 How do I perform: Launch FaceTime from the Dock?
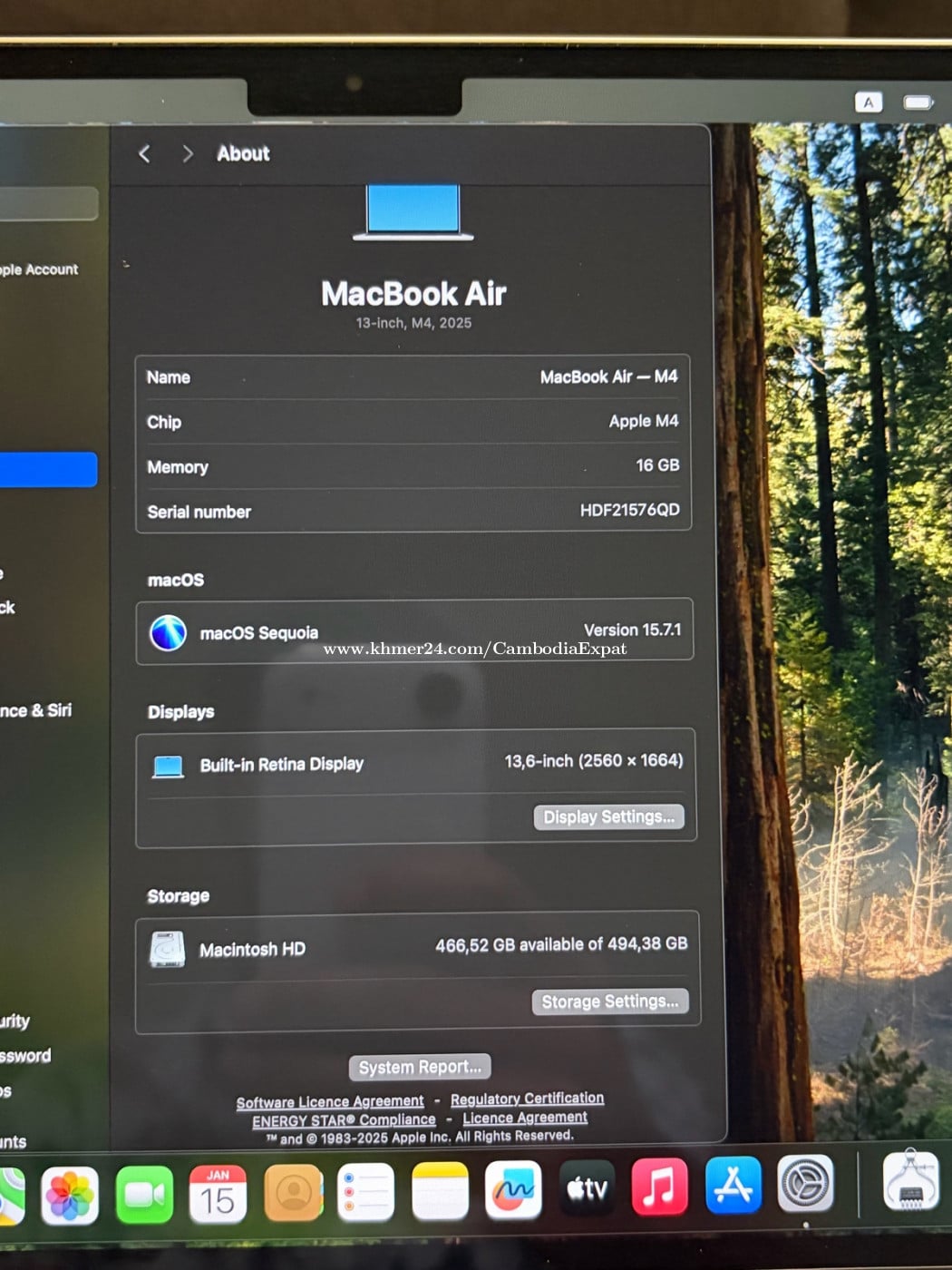(x=144, y=1195)
